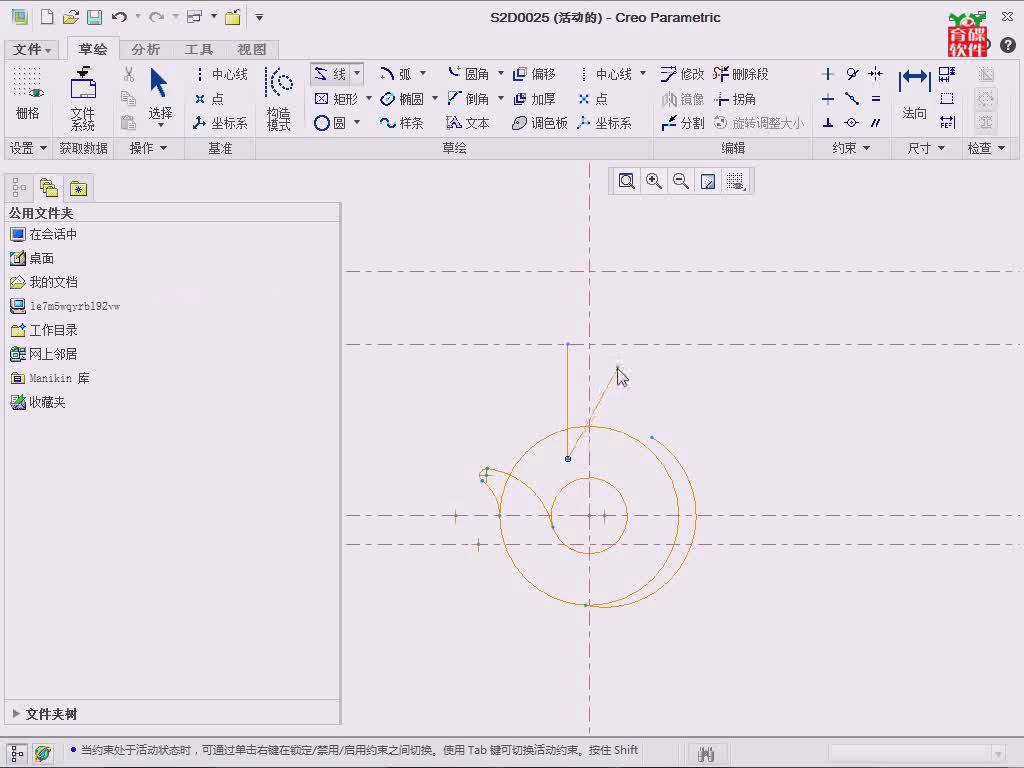Screen dimensions: 1024x768
Task: Open the Constrain (约束) group dropdown
Action: coord(851,148)
